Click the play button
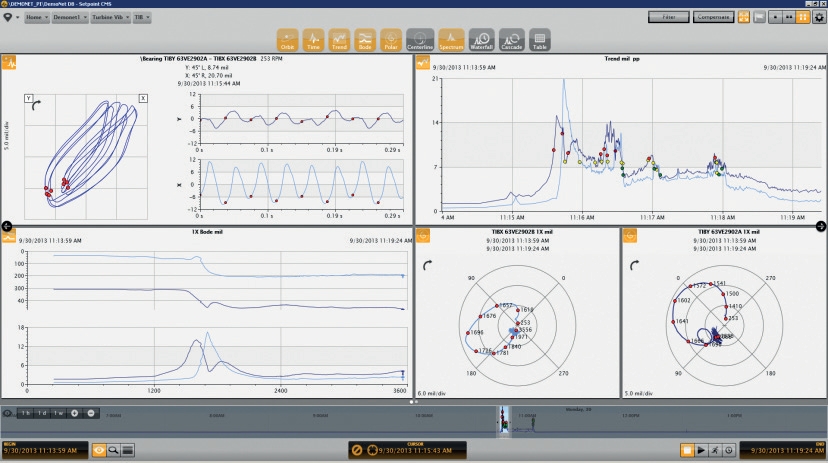 701,450
